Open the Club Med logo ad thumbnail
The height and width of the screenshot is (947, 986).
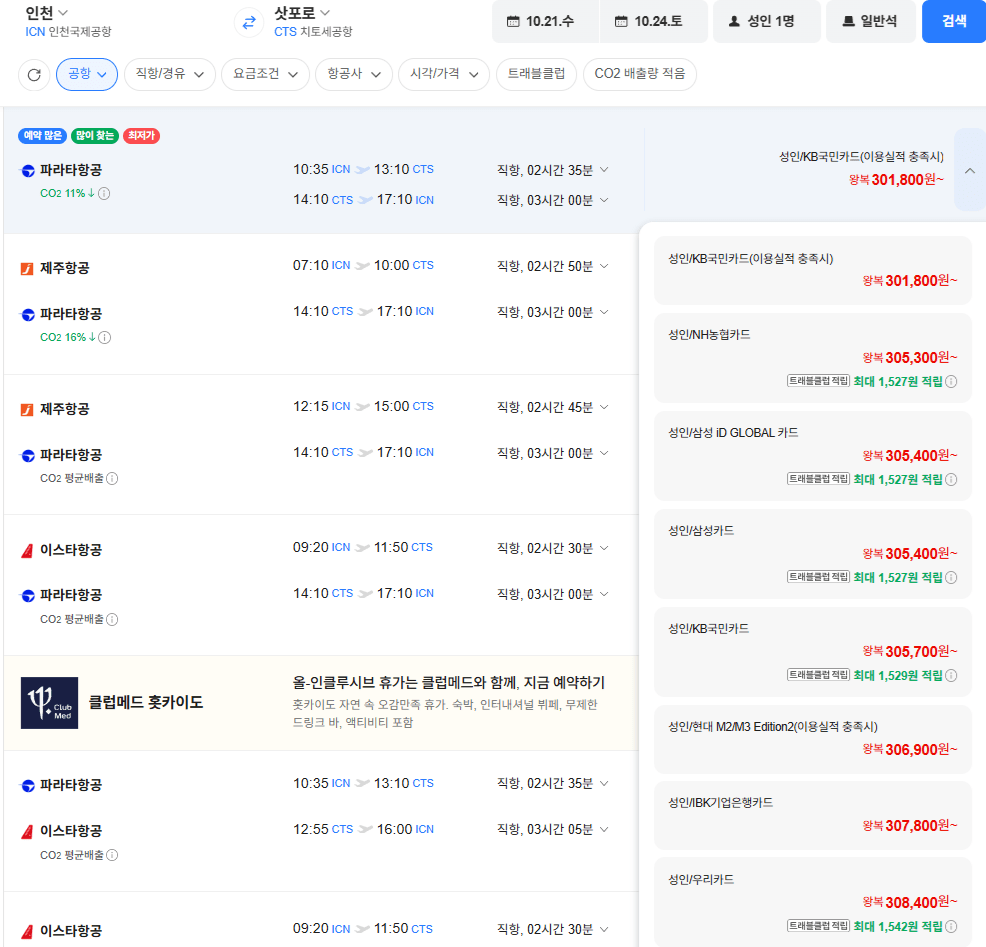click(x=50, y=703)
